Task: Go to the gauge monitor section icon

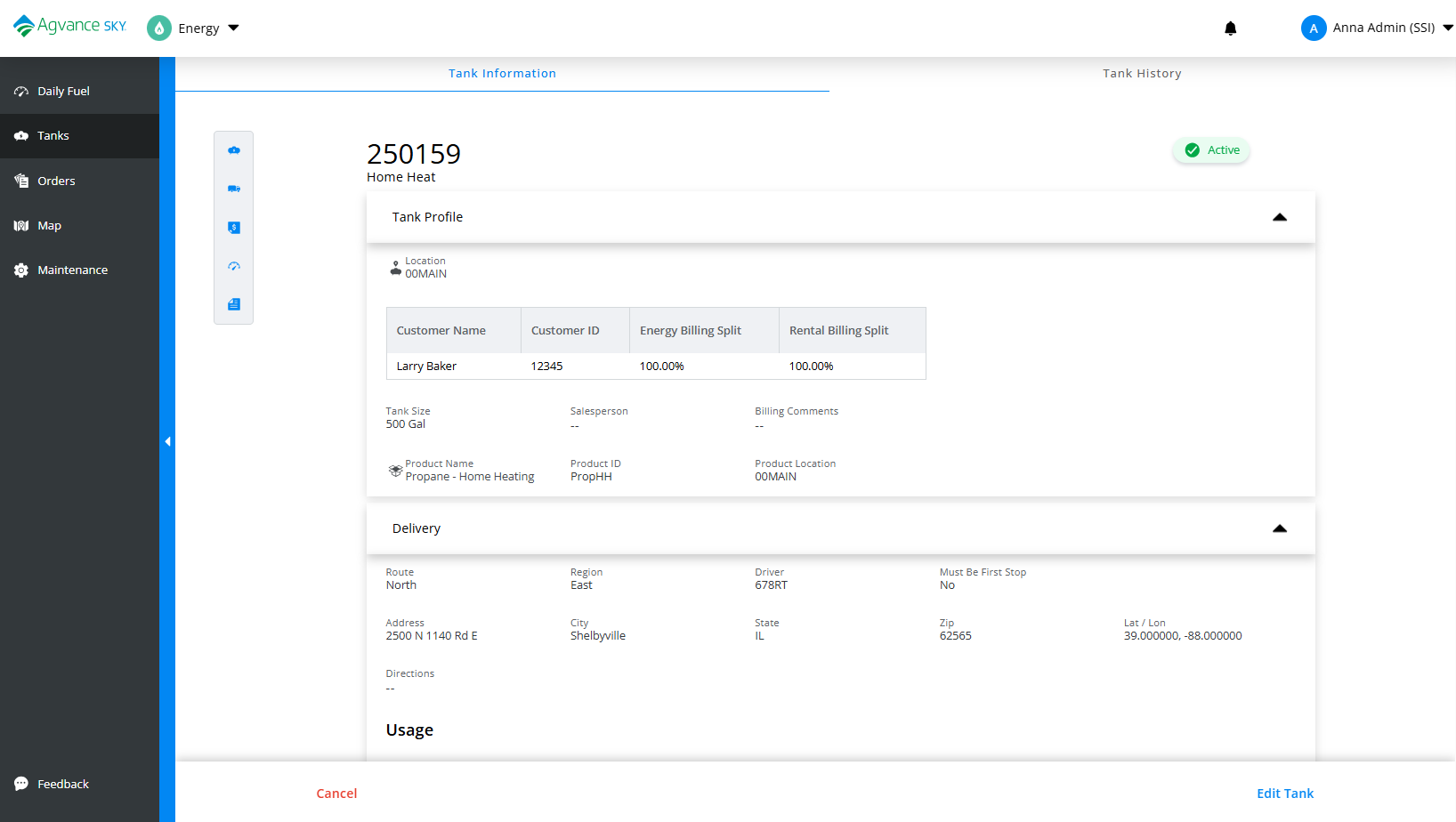Action: coord(234,266)
